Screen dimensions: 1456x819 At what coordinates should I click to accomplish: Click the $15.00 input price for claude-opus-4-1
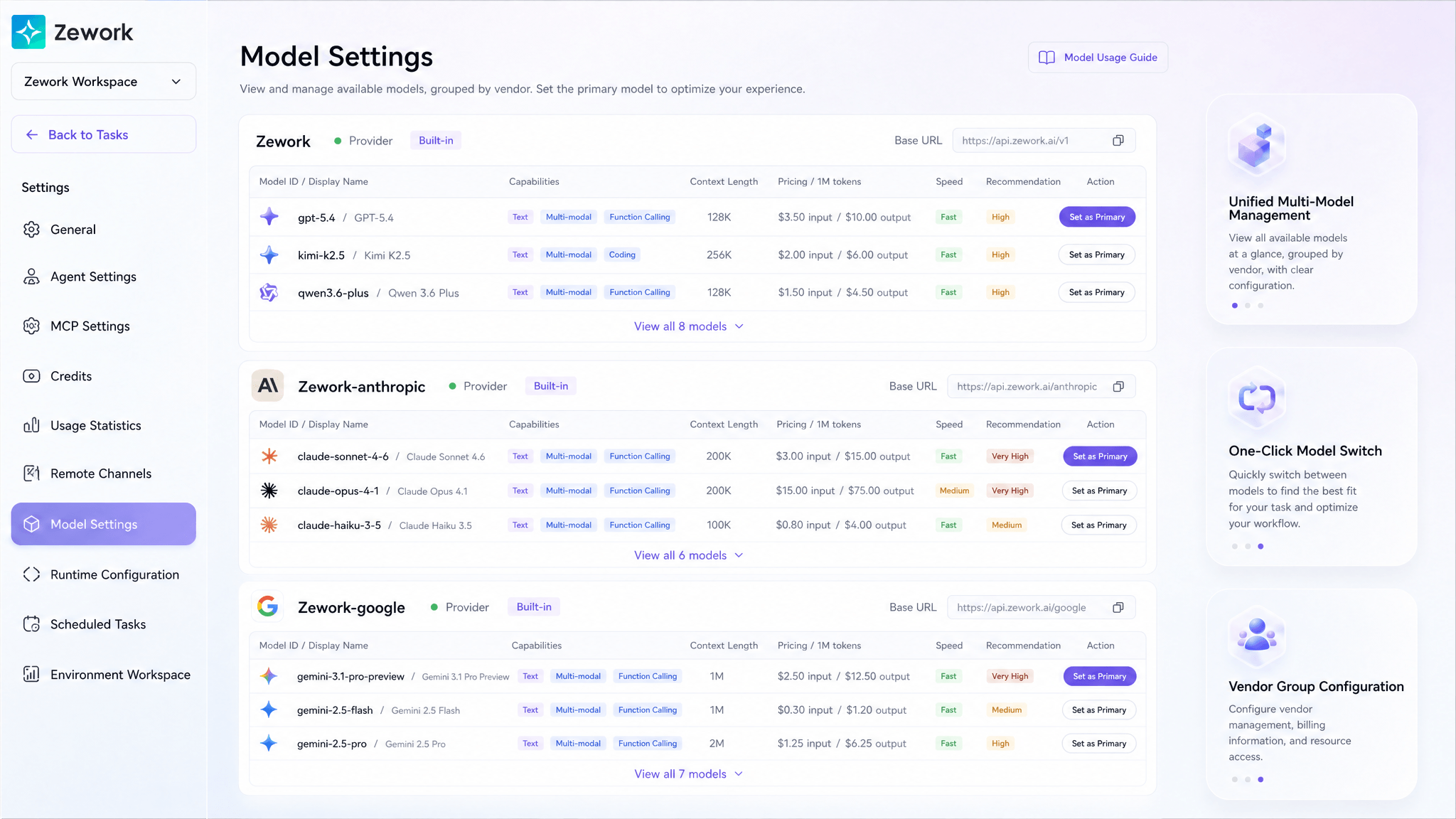[805, 491]
